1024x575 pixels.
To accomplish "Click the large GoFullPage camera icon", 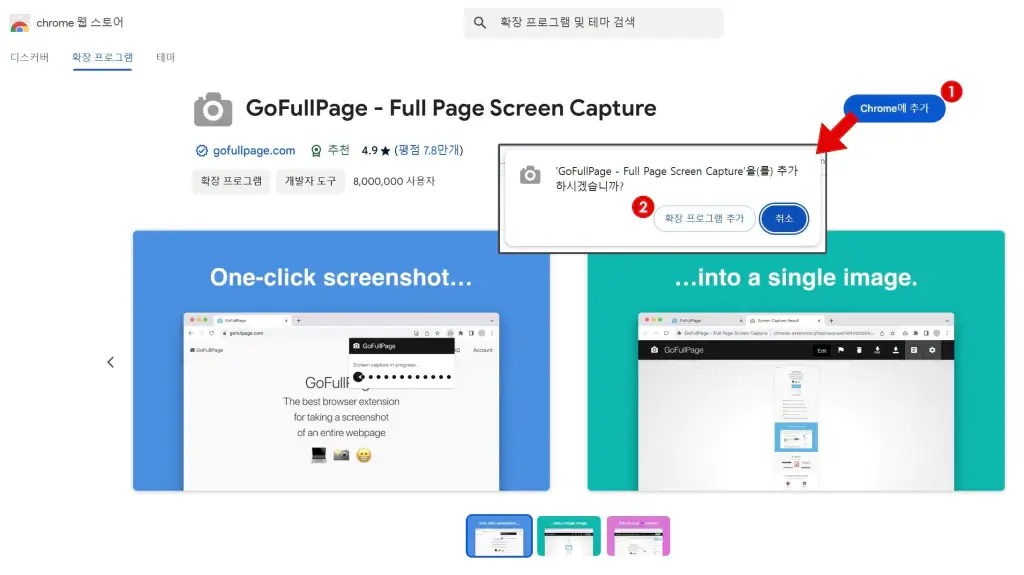I will (x=212, y=109).
